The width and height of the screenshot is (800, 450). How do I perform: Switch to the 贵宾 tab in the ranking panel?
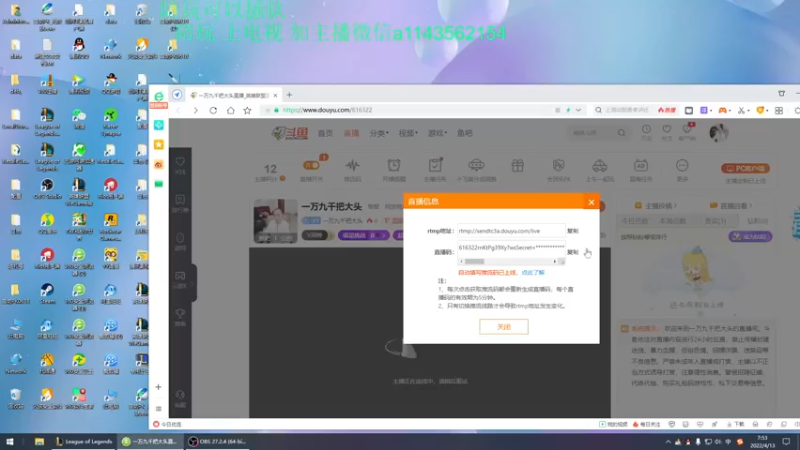[715, 221]
